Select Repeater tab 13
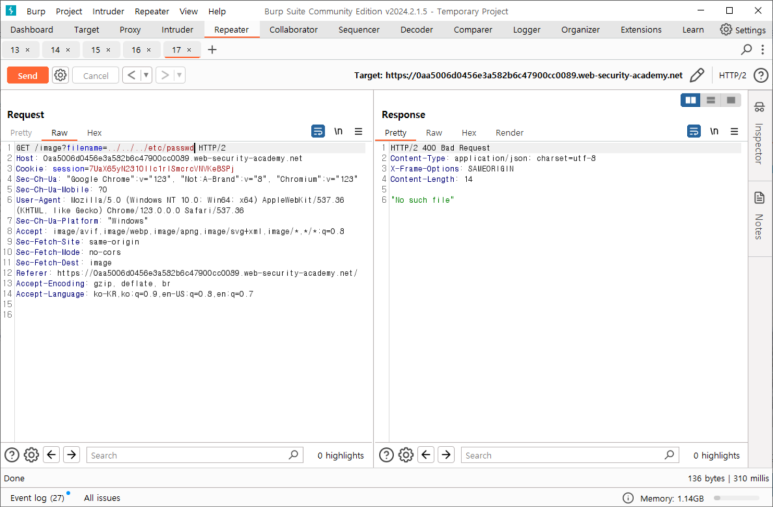This screenshot has height=507, width=773. (x=15, y=50)
